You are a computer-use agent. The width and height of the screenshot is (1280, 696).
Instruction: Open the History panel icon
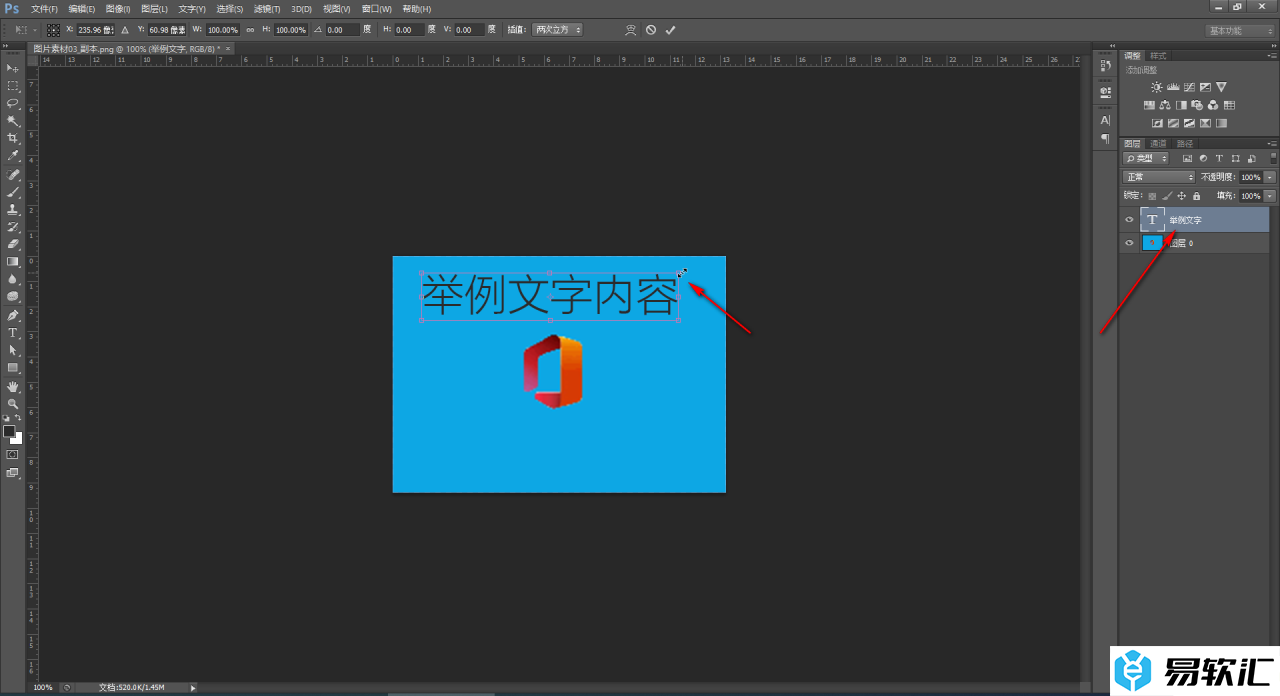click(x=1105, y=66)
